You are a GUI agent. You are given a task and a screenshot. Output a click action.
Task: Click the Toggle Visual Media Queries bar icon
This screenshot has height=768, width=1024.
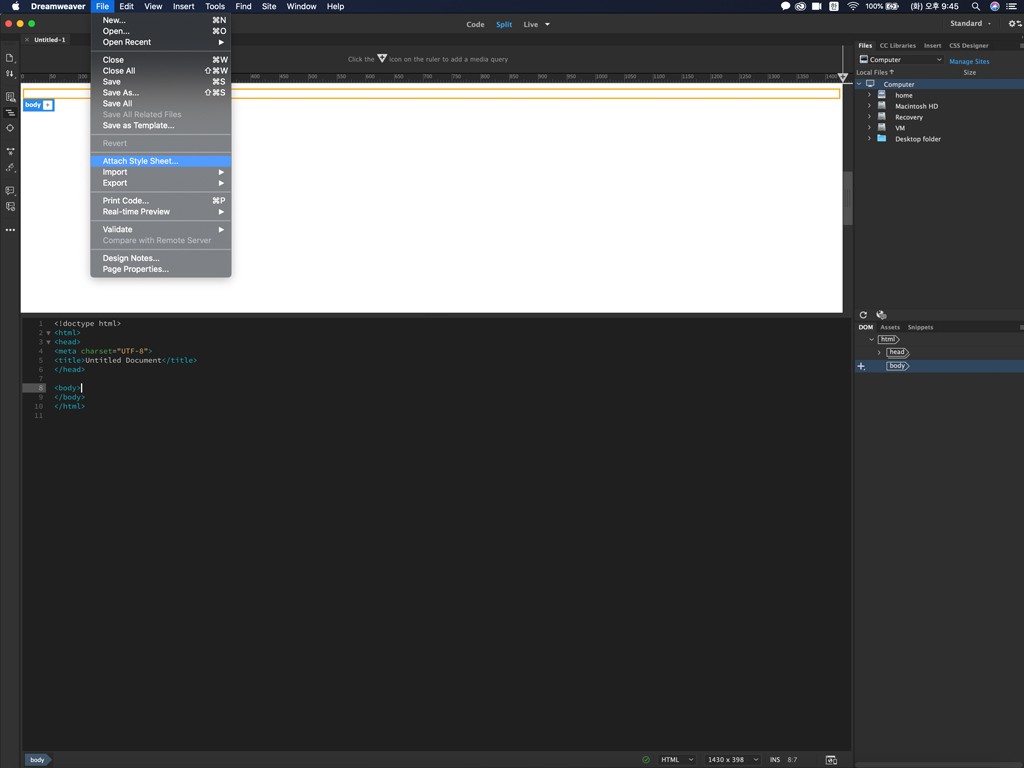pos(10,112)
